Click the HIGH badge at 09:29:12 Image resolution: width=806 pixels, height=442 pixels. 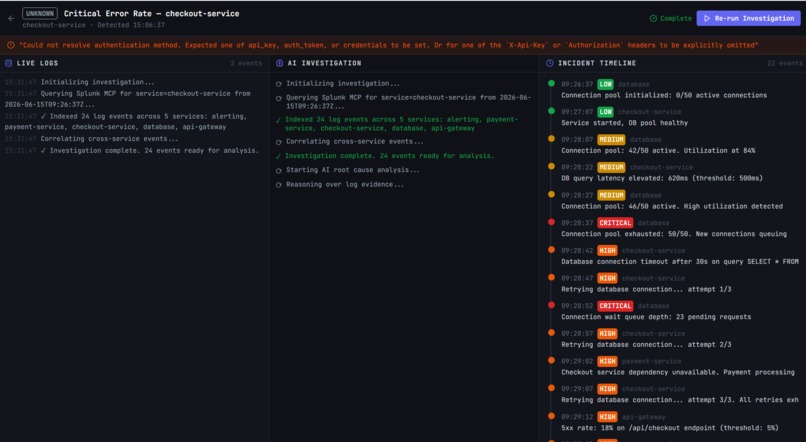pos(607,417)
